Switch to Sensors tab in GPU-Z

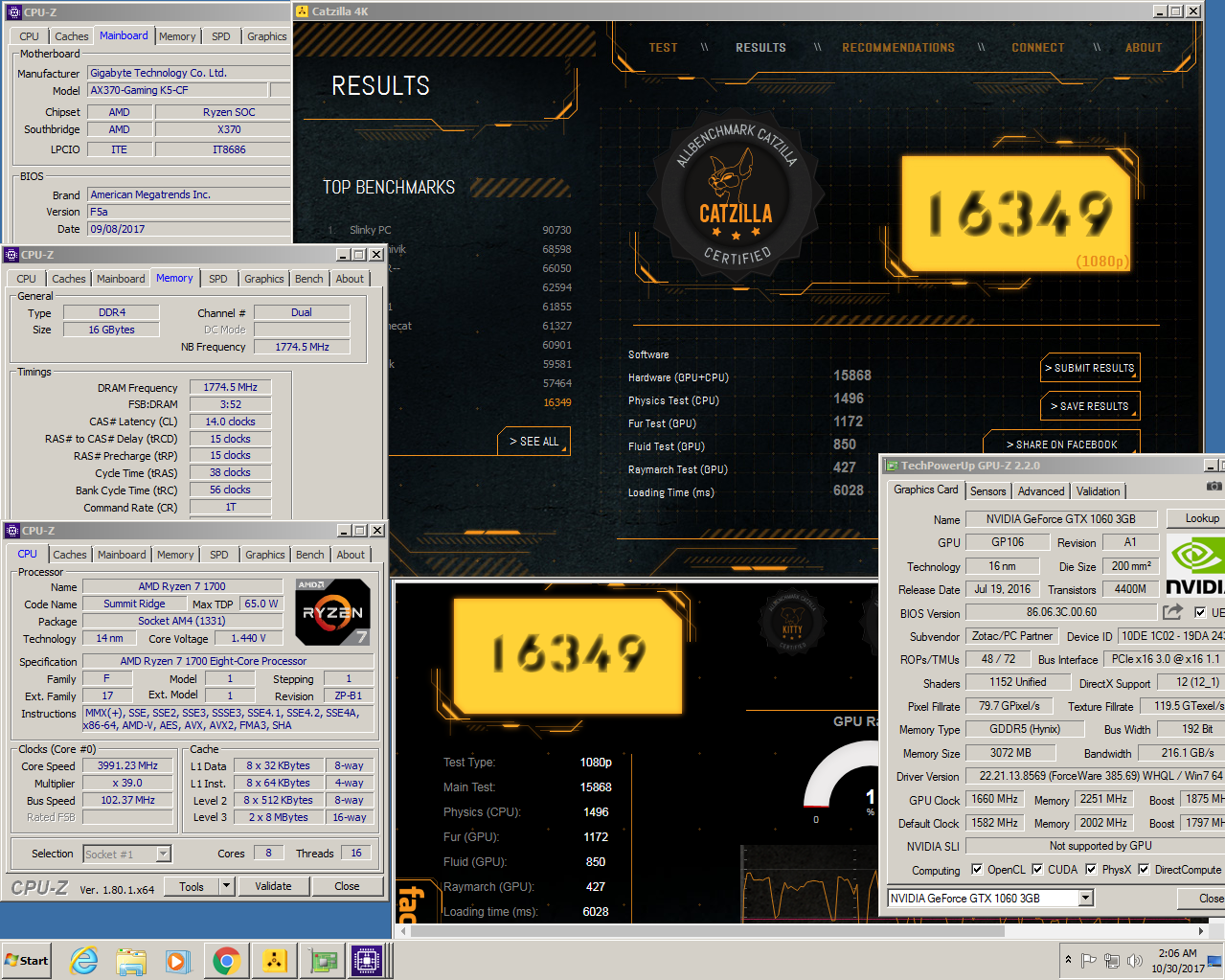point(987,491)
